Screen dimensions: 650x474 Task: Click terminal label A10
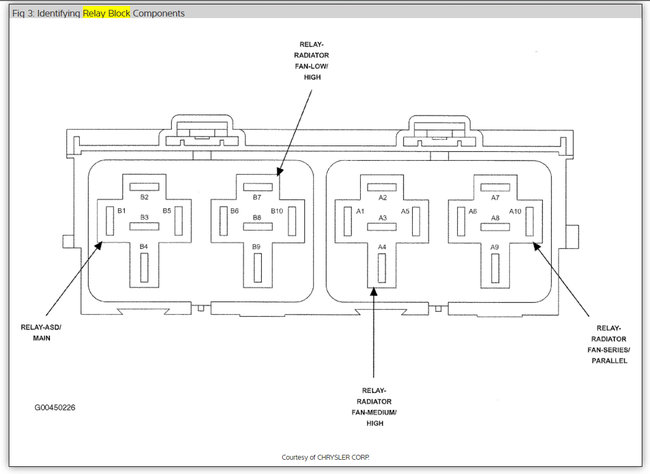point(515,211)
